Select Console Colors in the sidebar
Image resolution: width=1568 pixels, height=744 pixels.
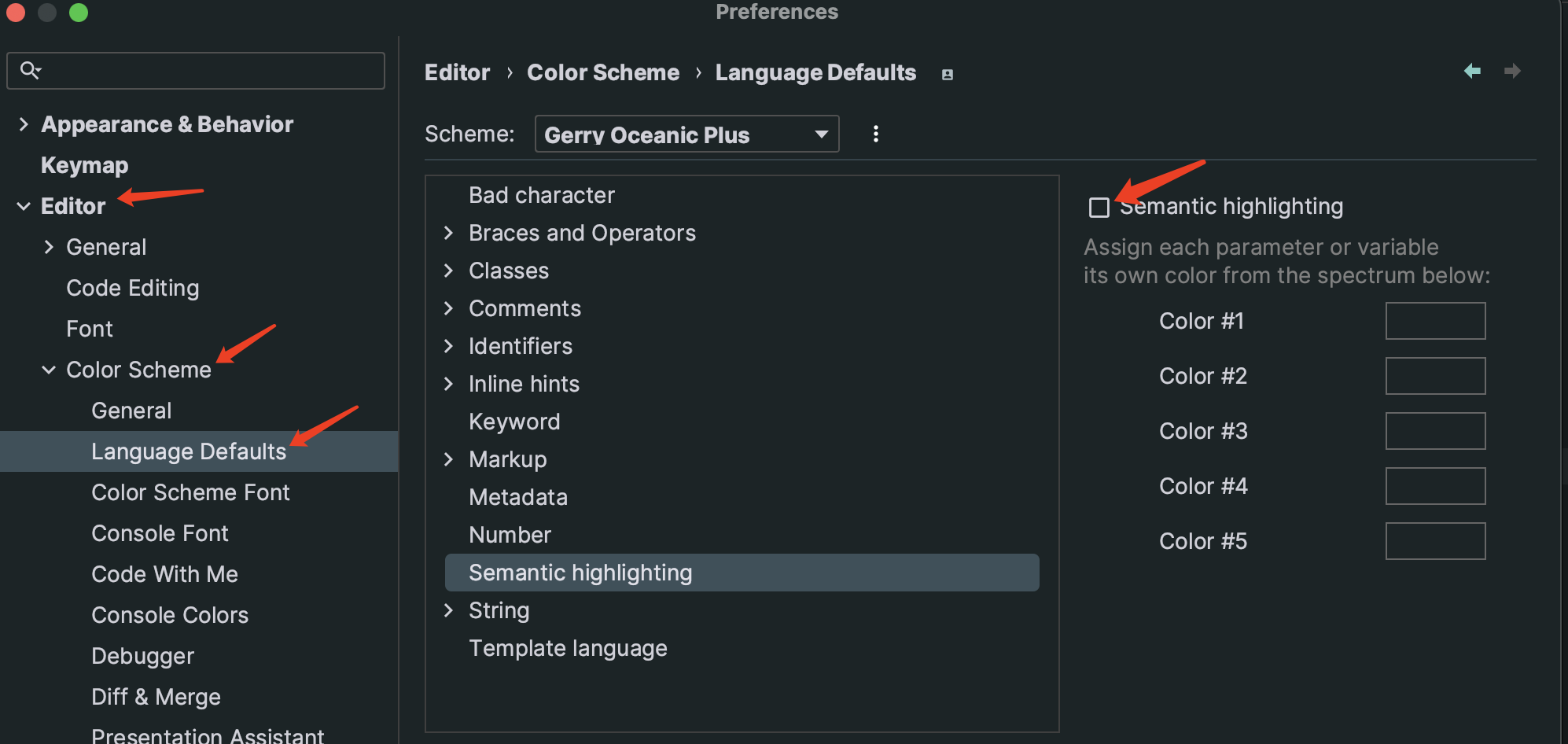point(170,615)
